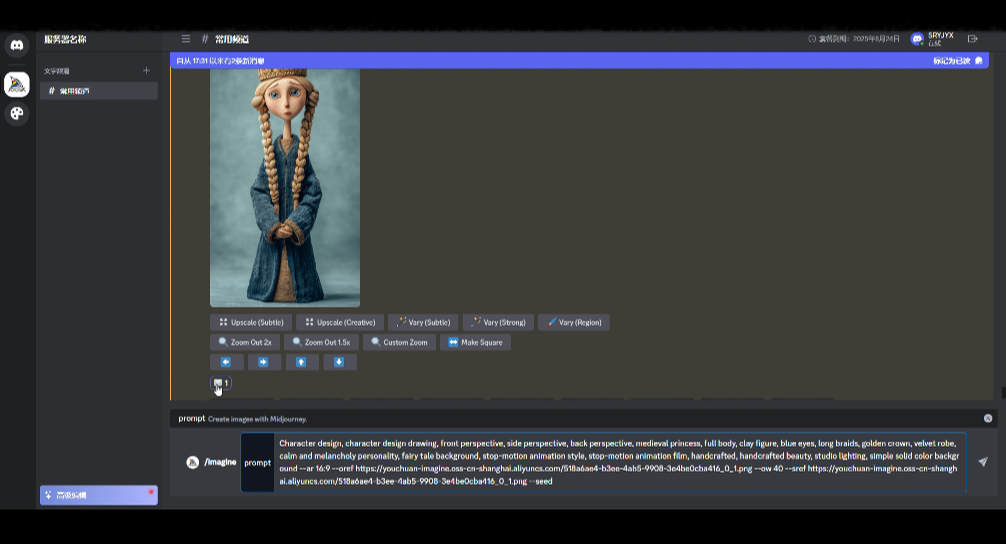Choose Zoom Out 2x
Screen dimensions: 1006x544
coord(245,342)
